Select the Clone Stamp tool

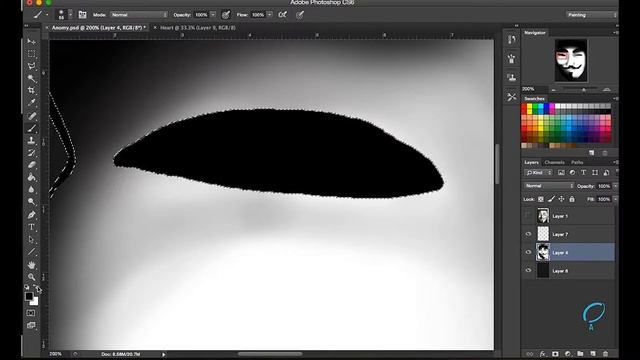[x=31, y=141]
